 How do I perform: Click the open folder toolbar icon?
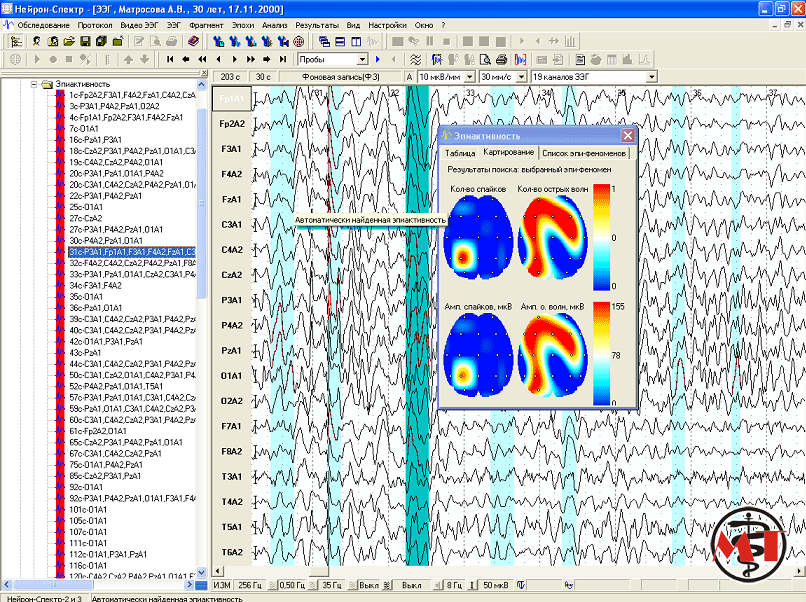tap(69, 41)
